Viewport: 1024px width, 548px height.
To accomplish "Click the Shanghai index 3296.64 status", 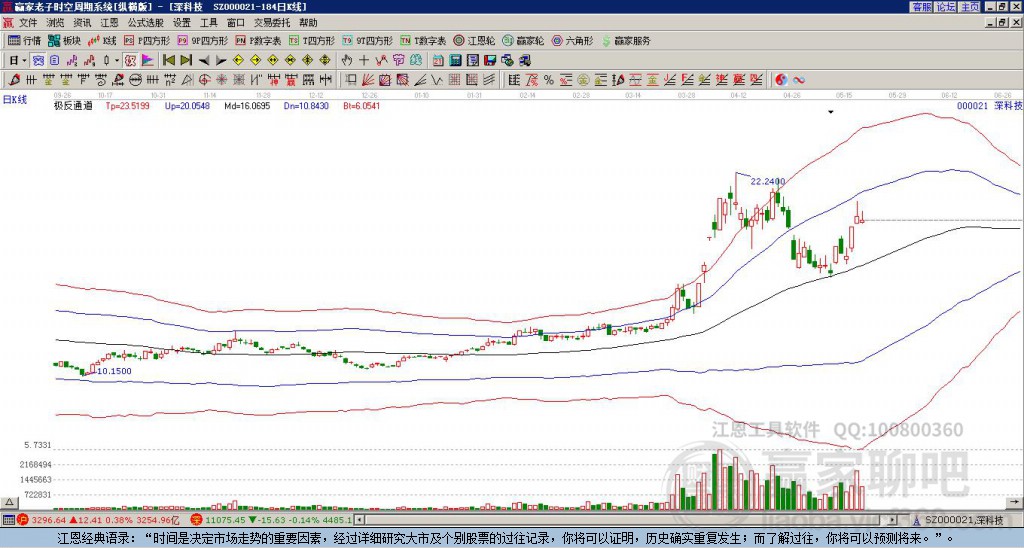I will click(x=99, y=520).
